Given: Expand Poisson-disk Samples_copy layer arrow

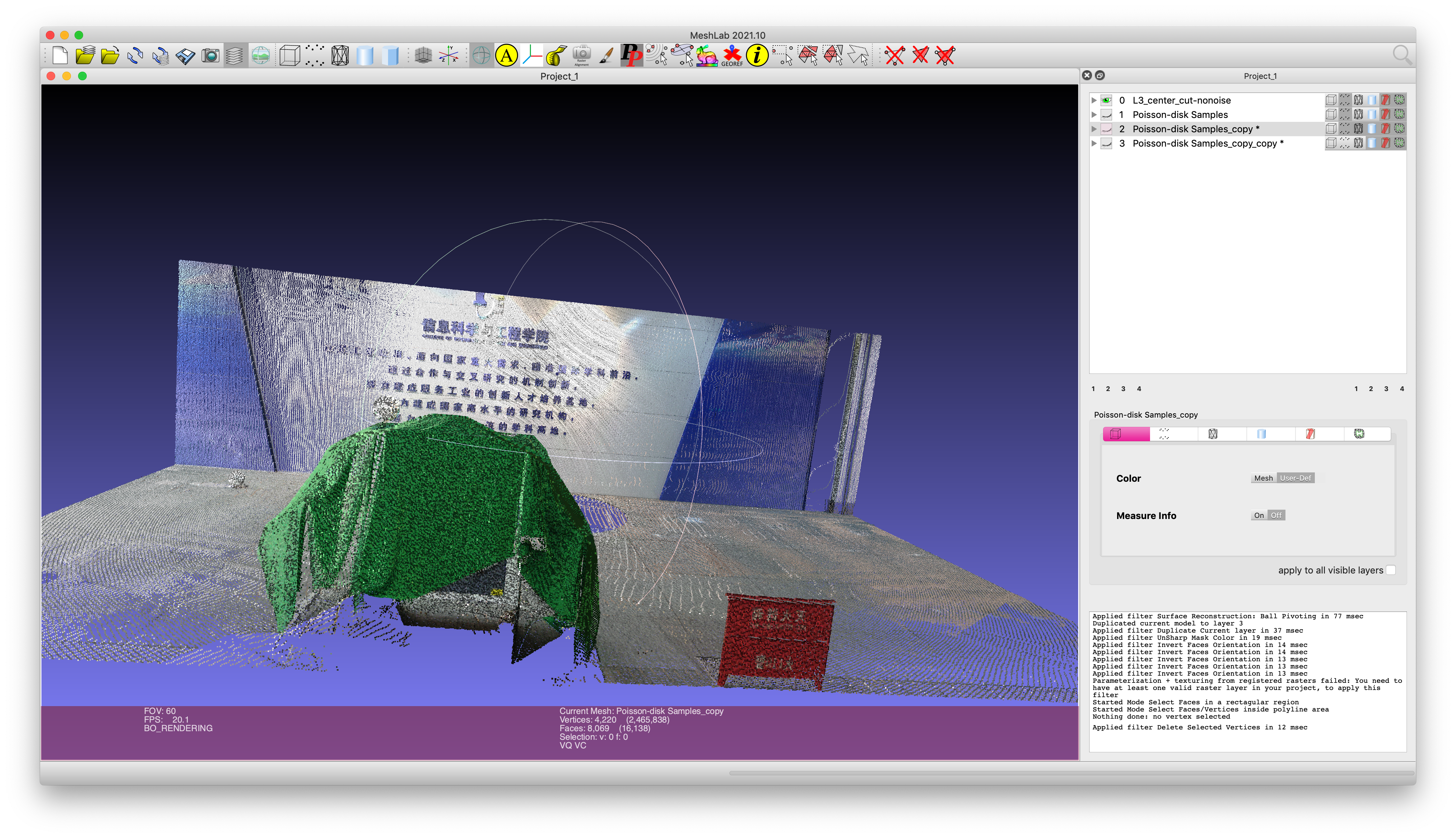Looking at the screenshot, I should pos(1094,129).
